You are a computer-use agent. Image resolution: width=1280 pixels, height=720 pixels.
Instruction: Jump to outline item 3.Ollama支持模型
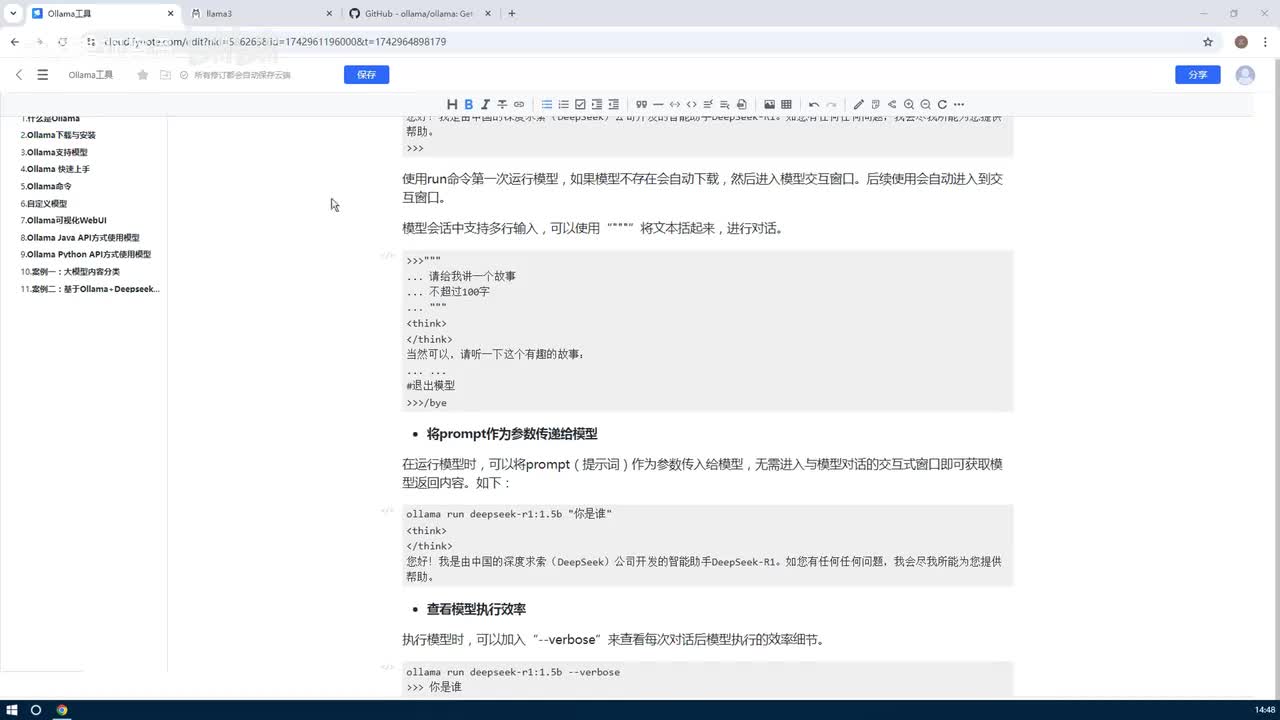[54, 152]
